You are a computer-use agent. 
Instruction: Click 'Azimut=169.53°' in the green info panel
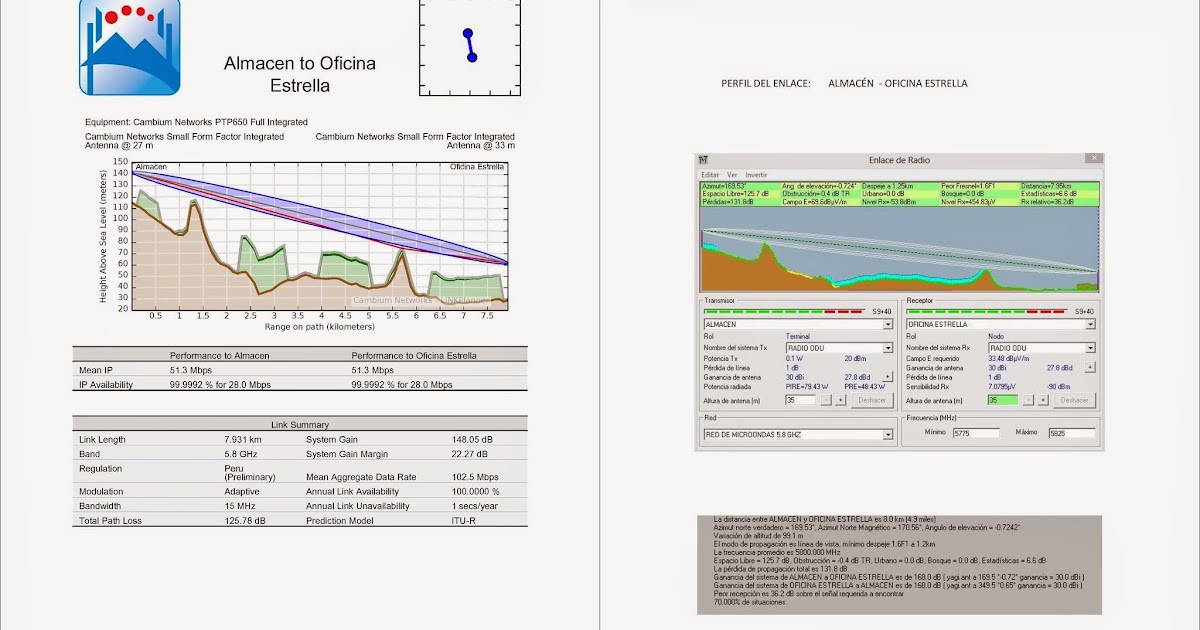tap(724, 185)
